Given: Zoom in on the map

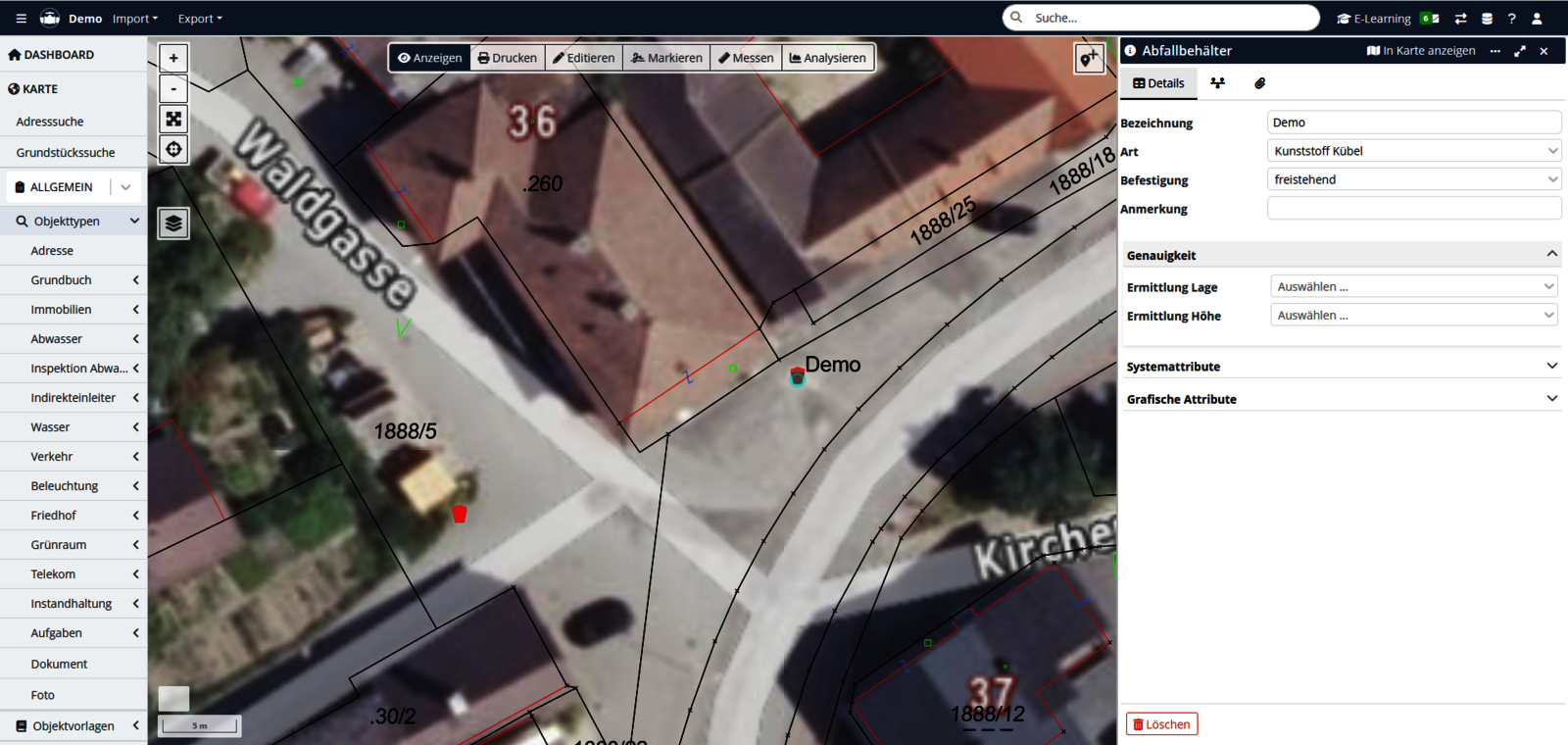Looking at the screenshot, I should pyautogui.click(x=173, y=58).
